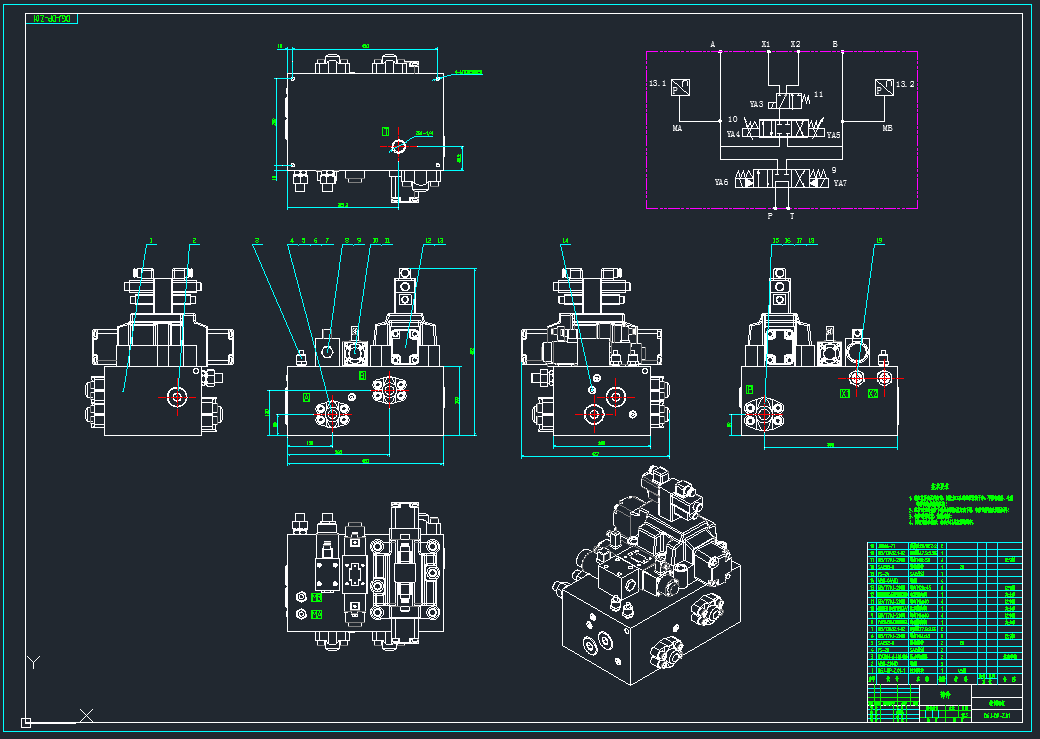Click item number 9 in the schematic
This screenshot has width=1040, height=739.
point(834,170)
